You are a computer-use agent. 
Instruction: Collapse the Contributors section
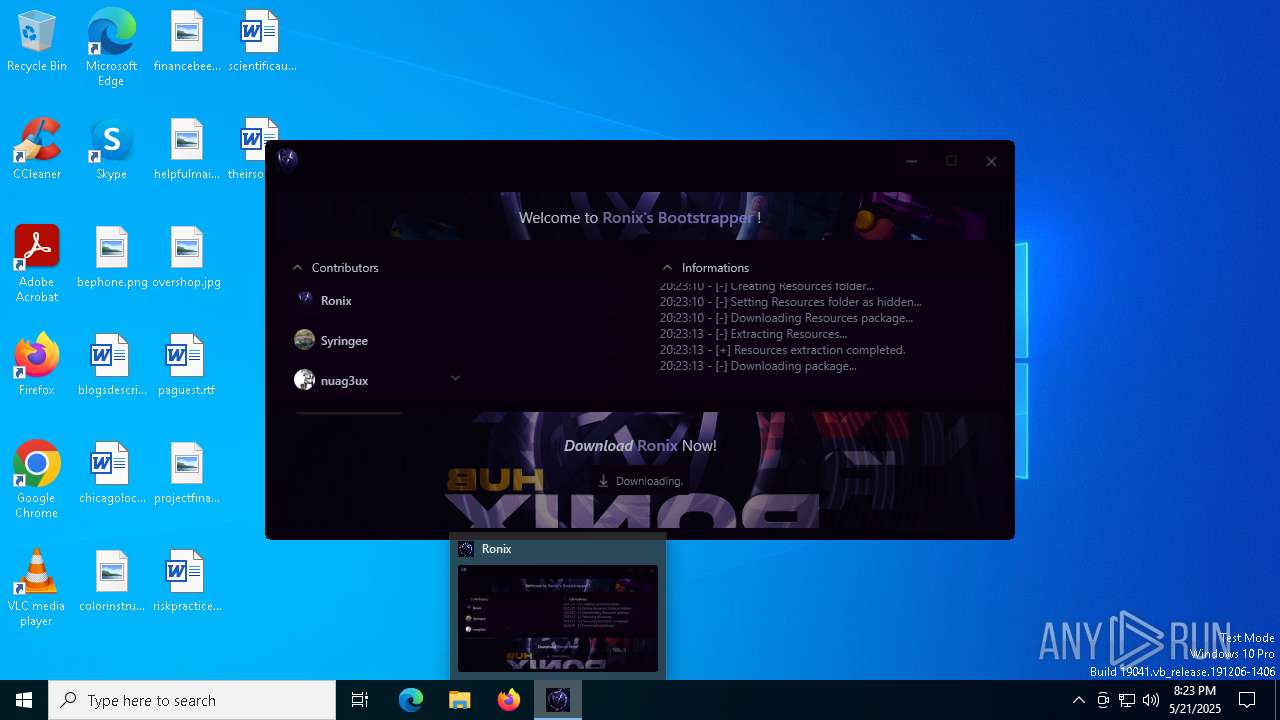297,268
